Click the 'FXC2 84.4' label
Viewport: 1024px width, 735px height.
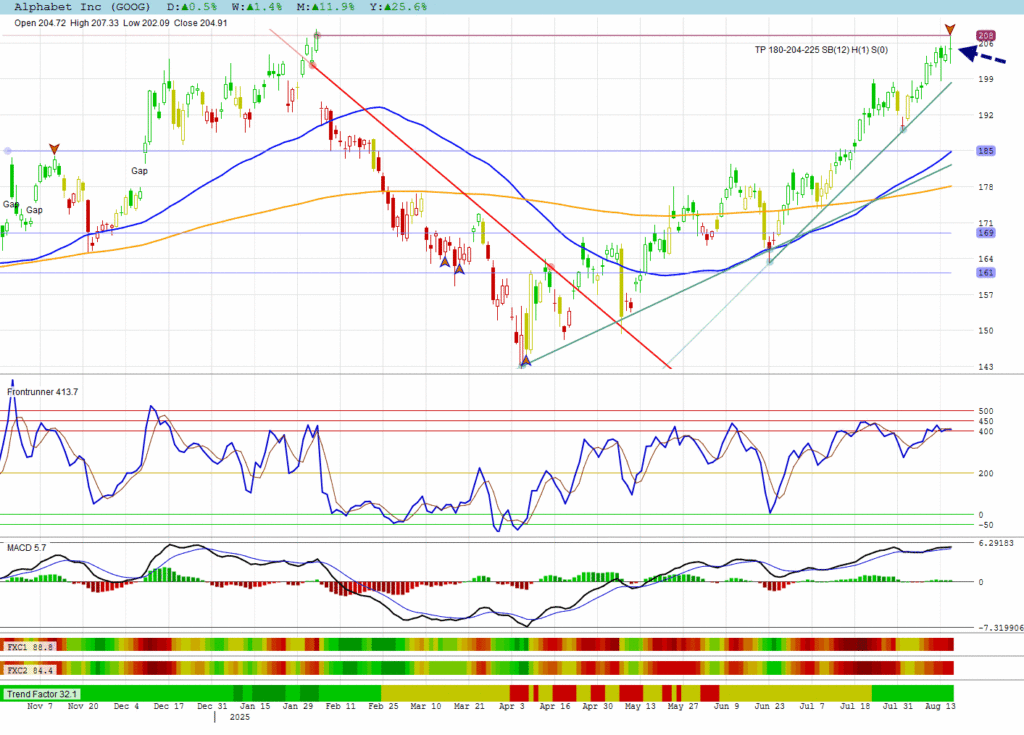coord(29,670)
